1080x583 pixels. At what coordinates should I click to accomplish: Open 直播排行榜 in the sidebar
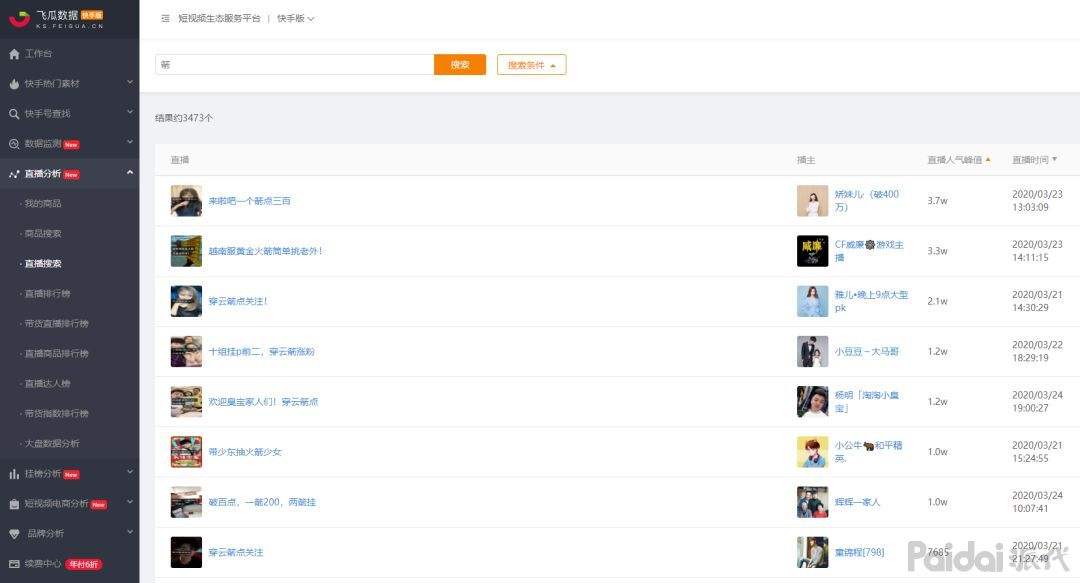click(47, 294)
